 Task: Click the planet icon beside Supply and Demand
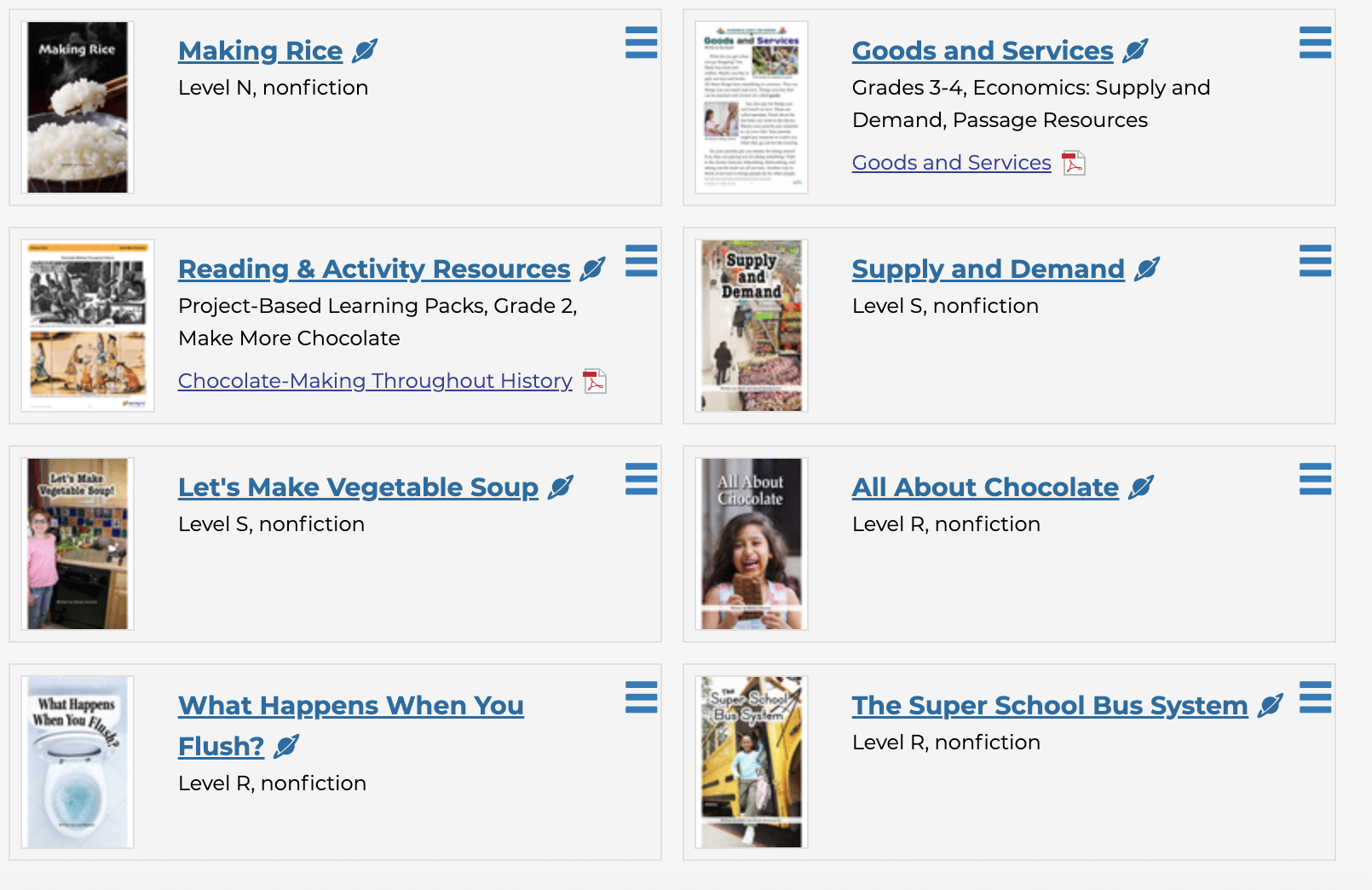click(x=1147, y=269)
